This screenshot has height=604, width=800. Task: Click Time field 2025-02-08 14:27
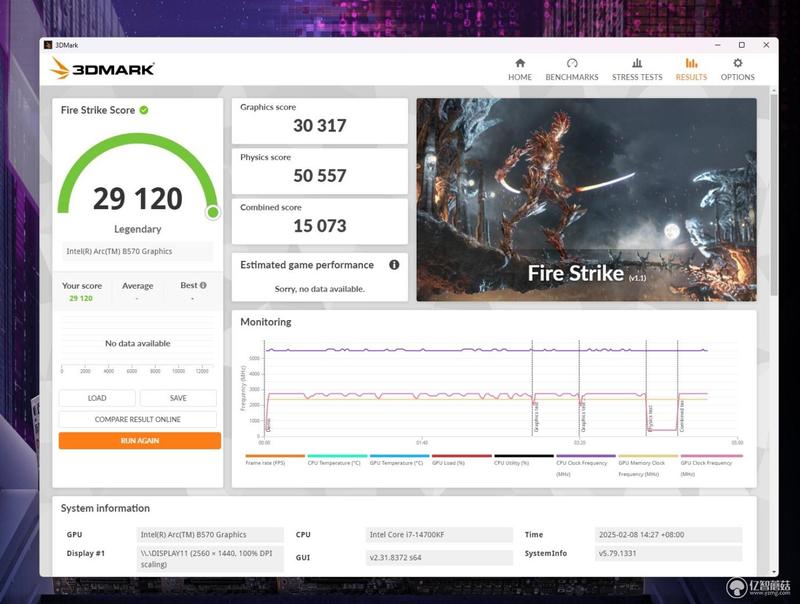tap(668, 535)
